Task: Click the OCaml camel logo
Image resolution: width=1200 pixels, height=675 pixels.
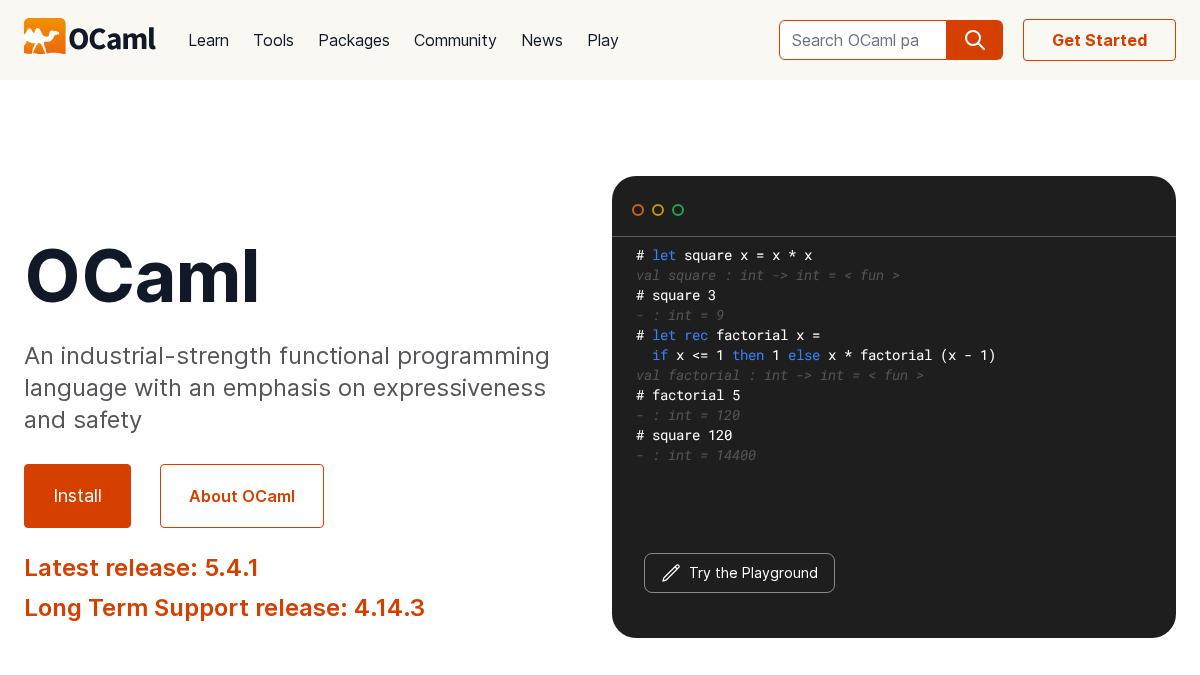Action: (x=90, y=37)
